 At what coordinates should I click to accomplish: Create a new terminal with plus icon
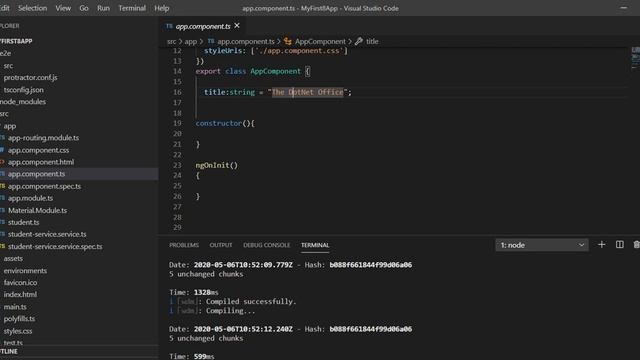601,244
